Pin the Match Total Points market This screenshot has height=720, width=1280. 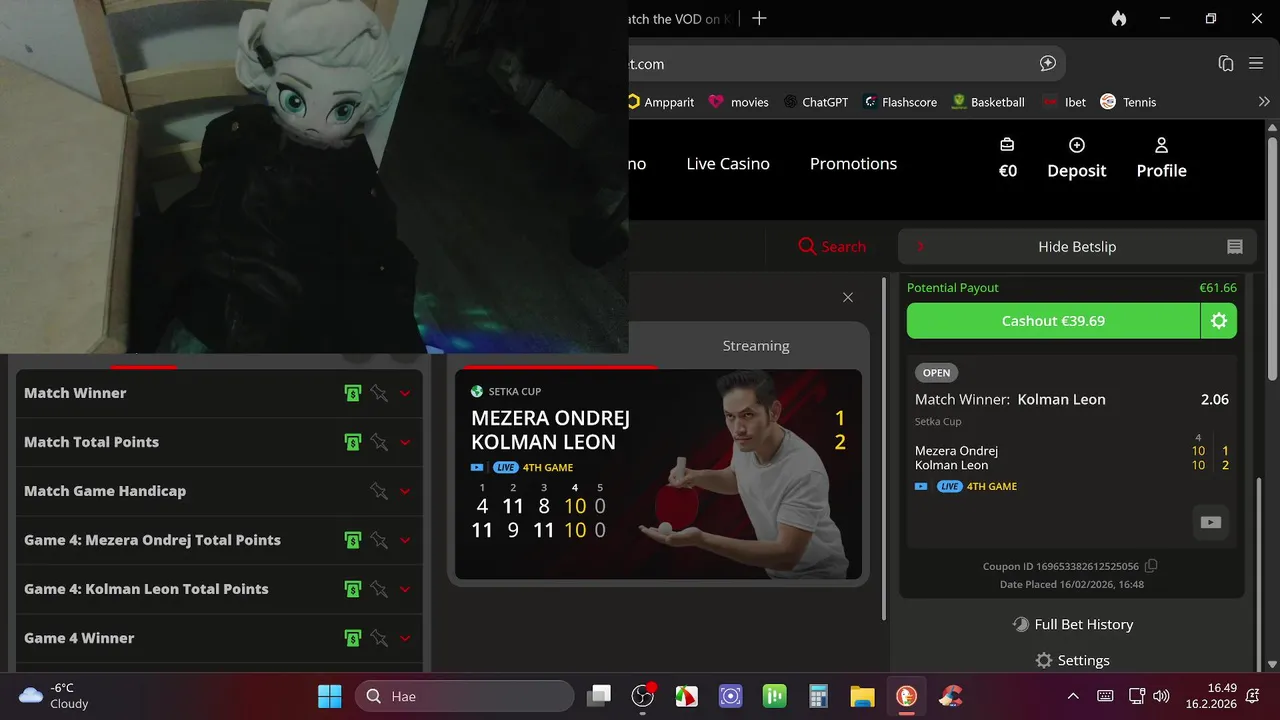click(379, 442)
